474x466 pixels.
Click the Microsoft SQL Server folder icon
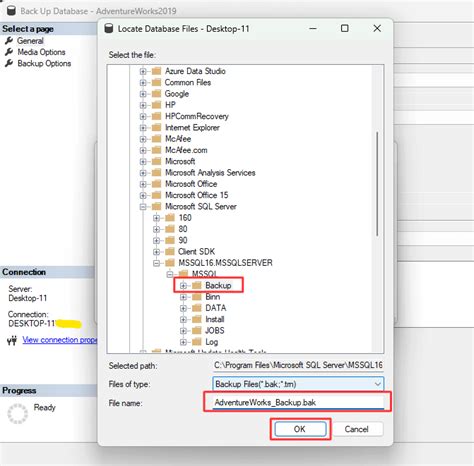(x=156, y=206)
